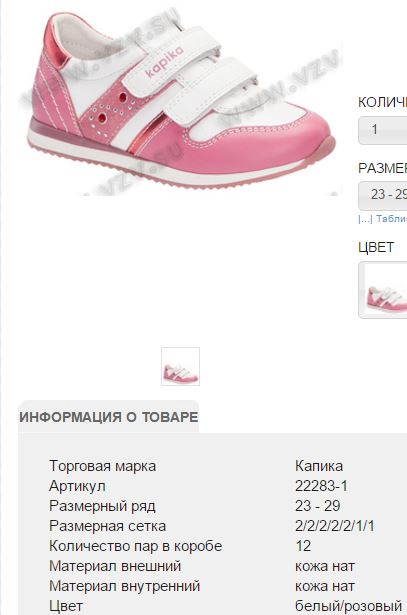Click the brand value Капика

[319, 466]
